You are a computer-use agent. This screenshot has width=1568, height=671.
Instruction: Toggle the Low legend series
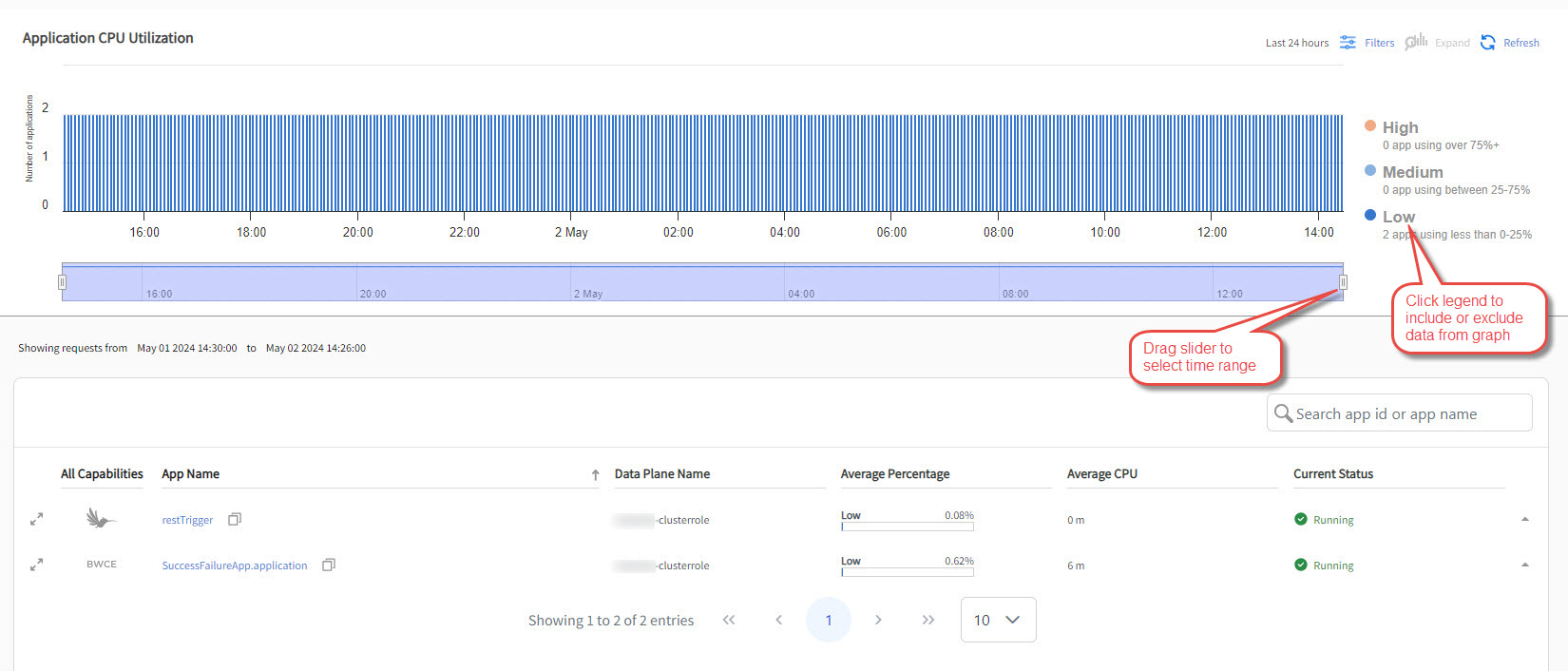pos(1398,217)
